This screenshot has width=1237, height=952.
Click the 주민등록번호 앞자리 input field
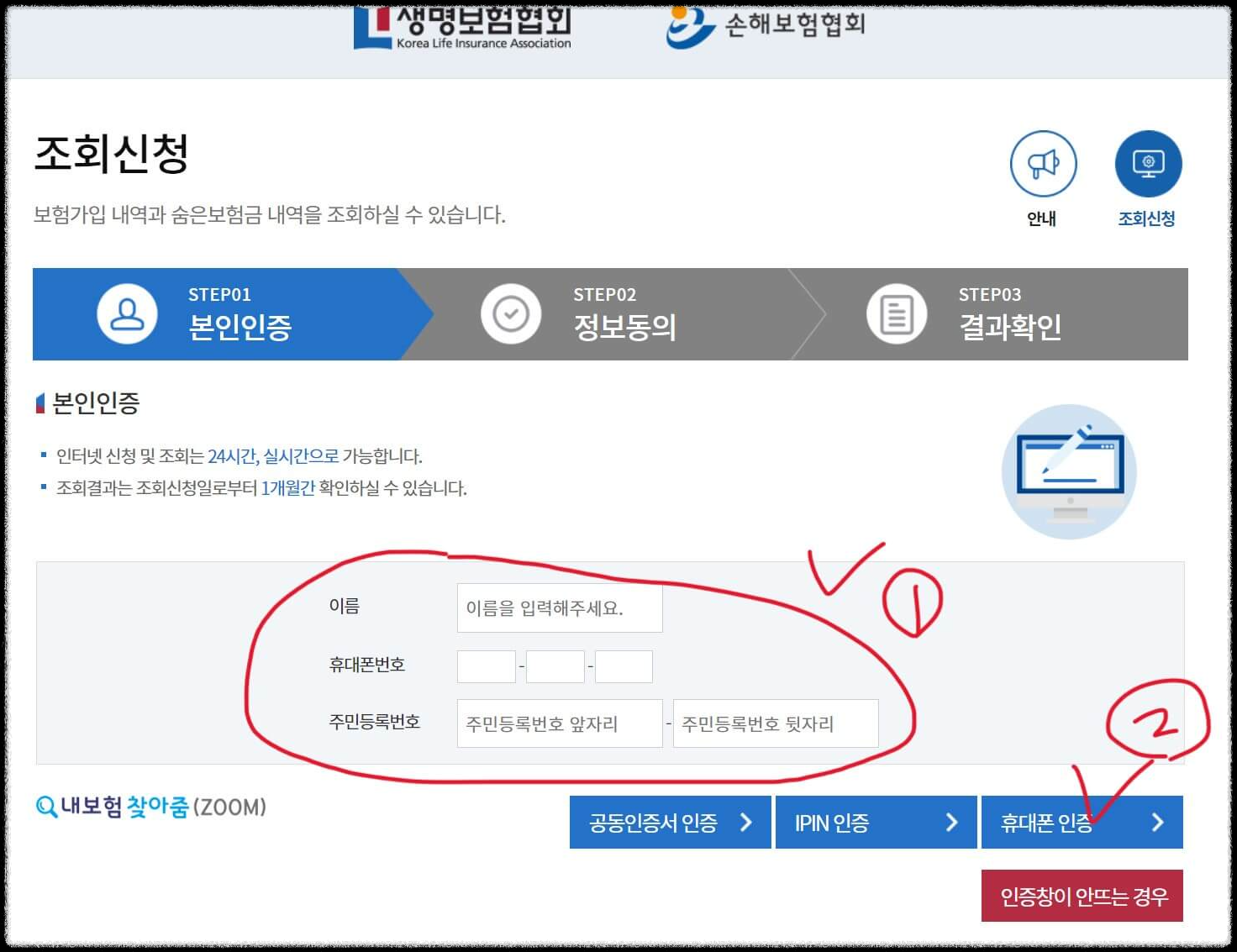click(x=559, y=723)
